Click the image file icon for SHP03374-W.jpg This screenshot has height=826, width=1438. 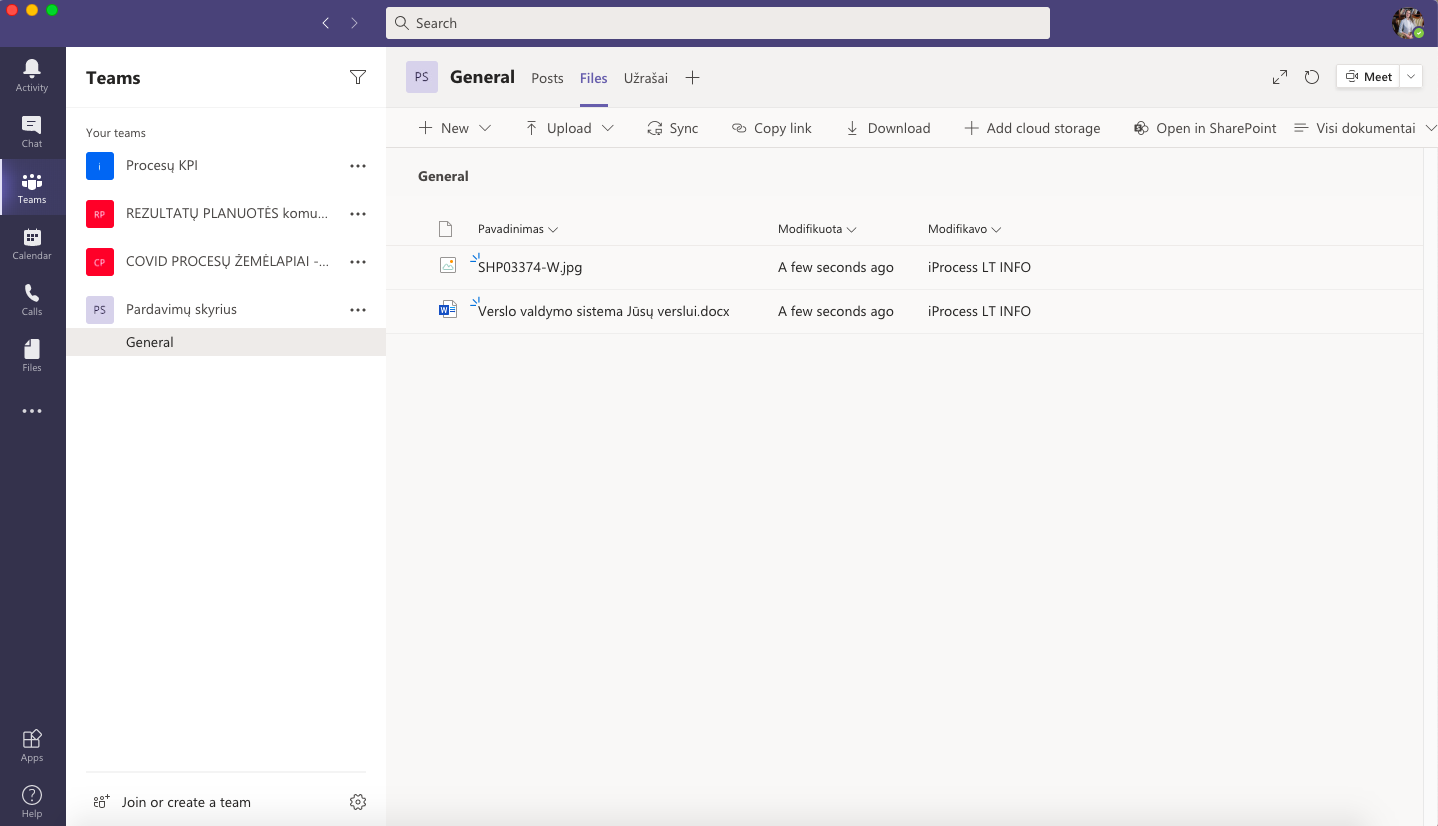pyautogui.click(x=447, y=266)
